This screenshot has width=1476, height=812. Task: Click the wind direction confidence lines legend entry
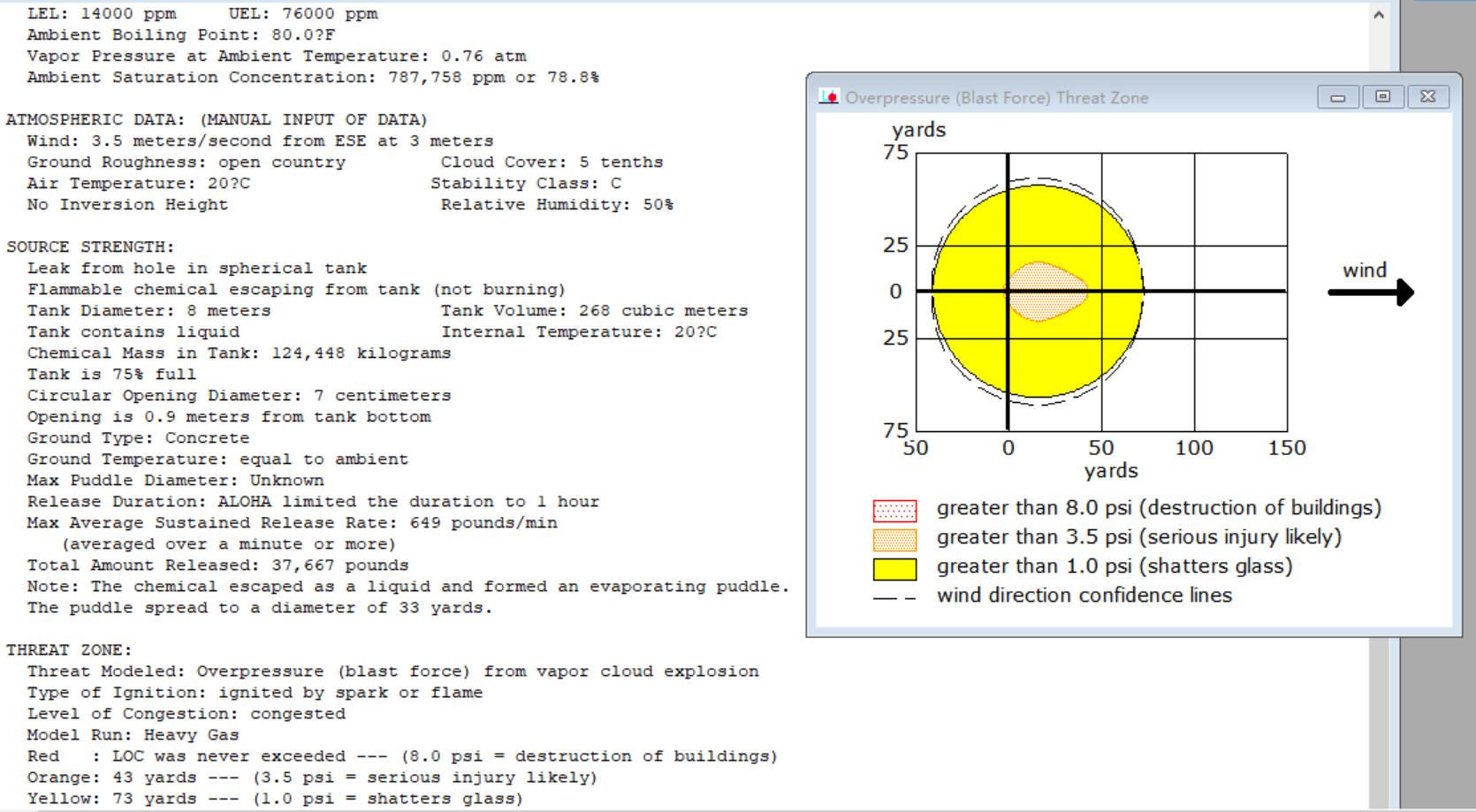1052,596
